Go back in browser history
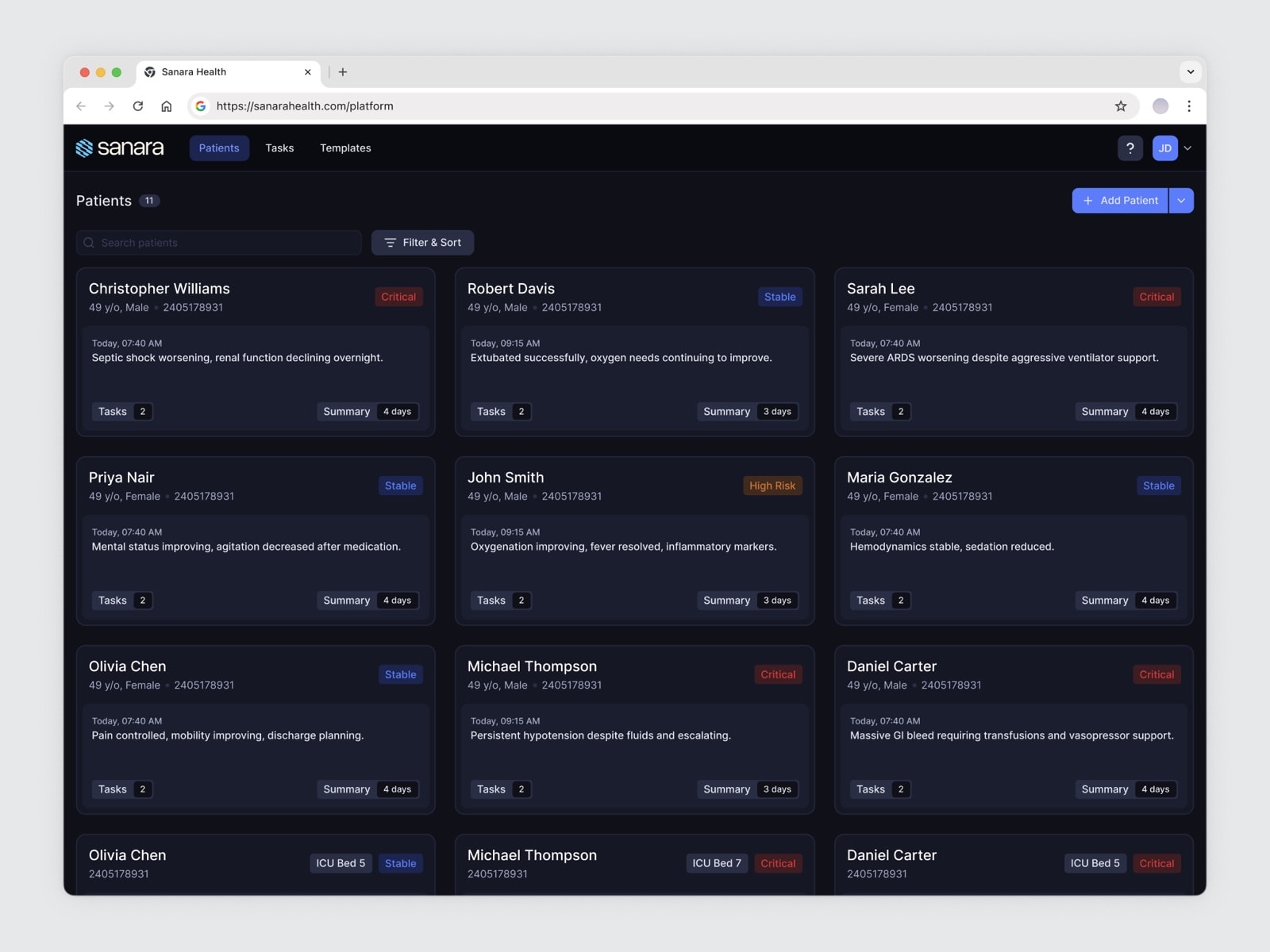 pos(81,106)
